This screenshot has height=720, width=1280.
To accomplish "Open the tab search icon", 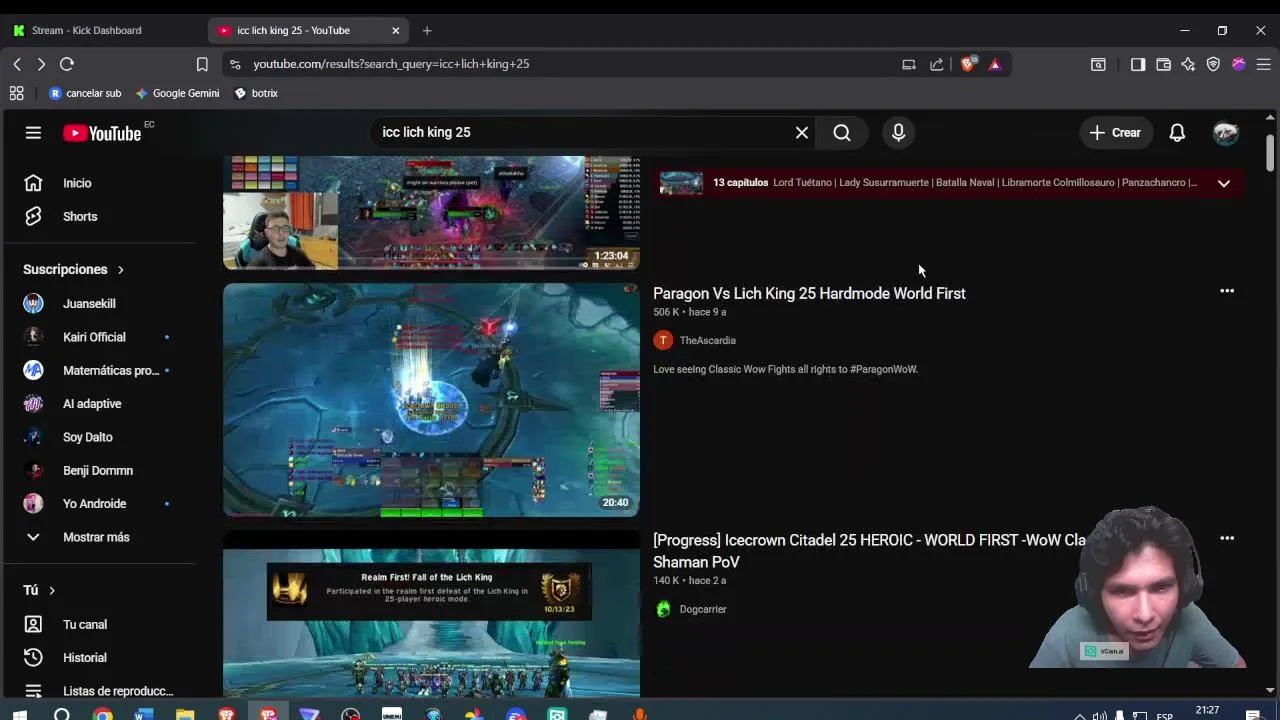I will coord(1098,64).
